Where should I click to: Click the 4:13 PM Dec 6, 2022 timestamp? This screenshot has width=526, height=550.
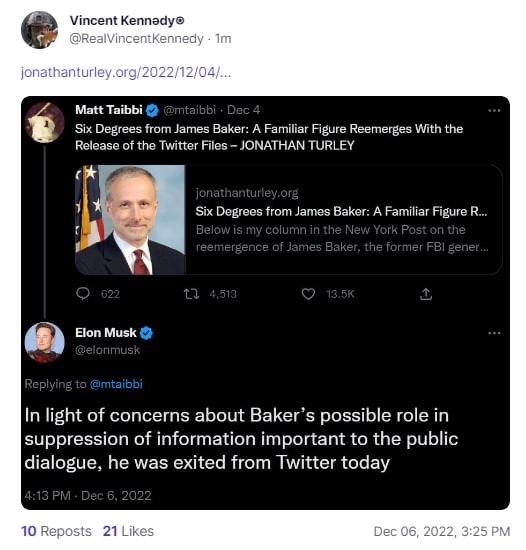pyautogui.click(x=88, y=496)
